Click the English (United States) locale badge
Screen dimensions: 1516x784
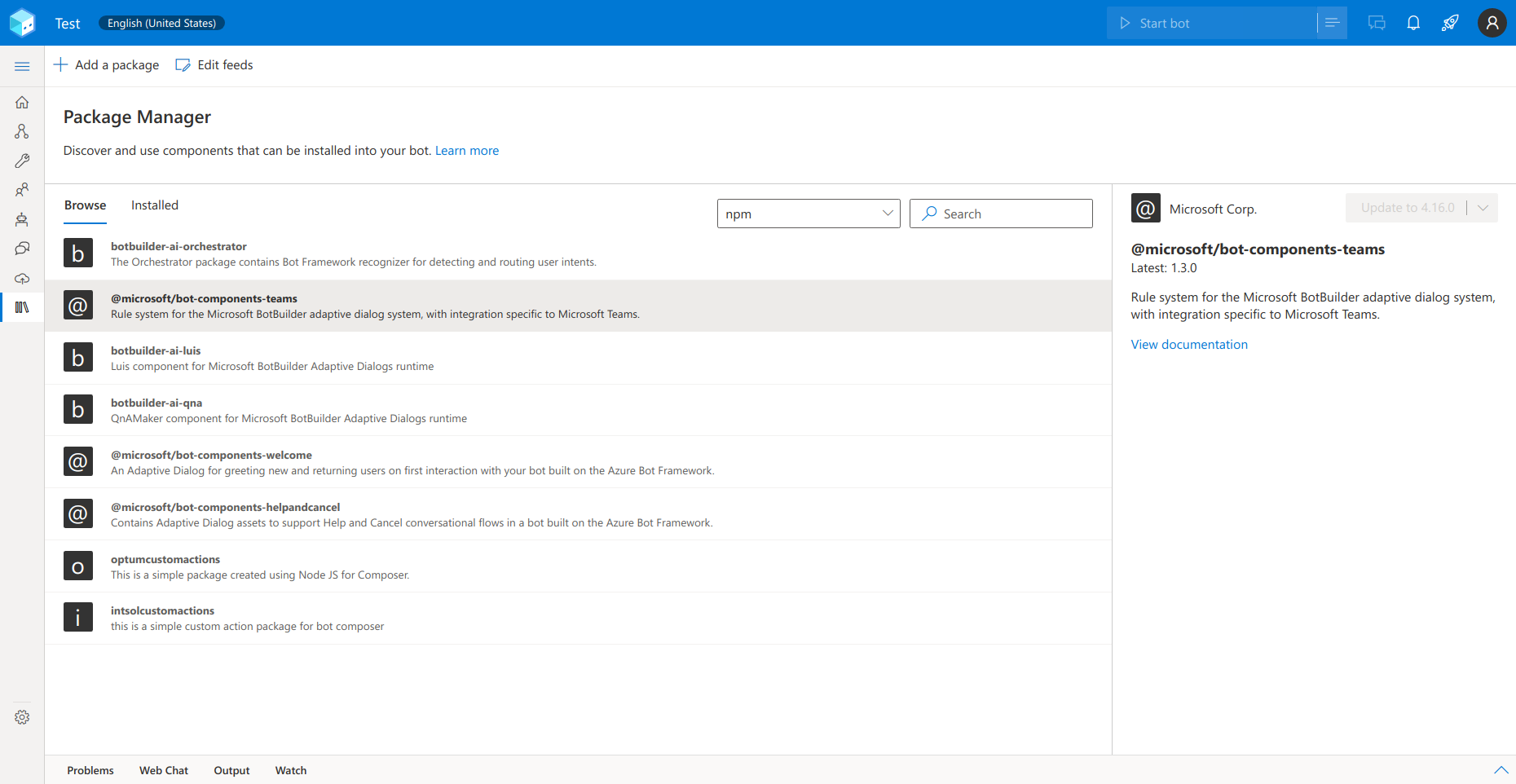(161, 23)
